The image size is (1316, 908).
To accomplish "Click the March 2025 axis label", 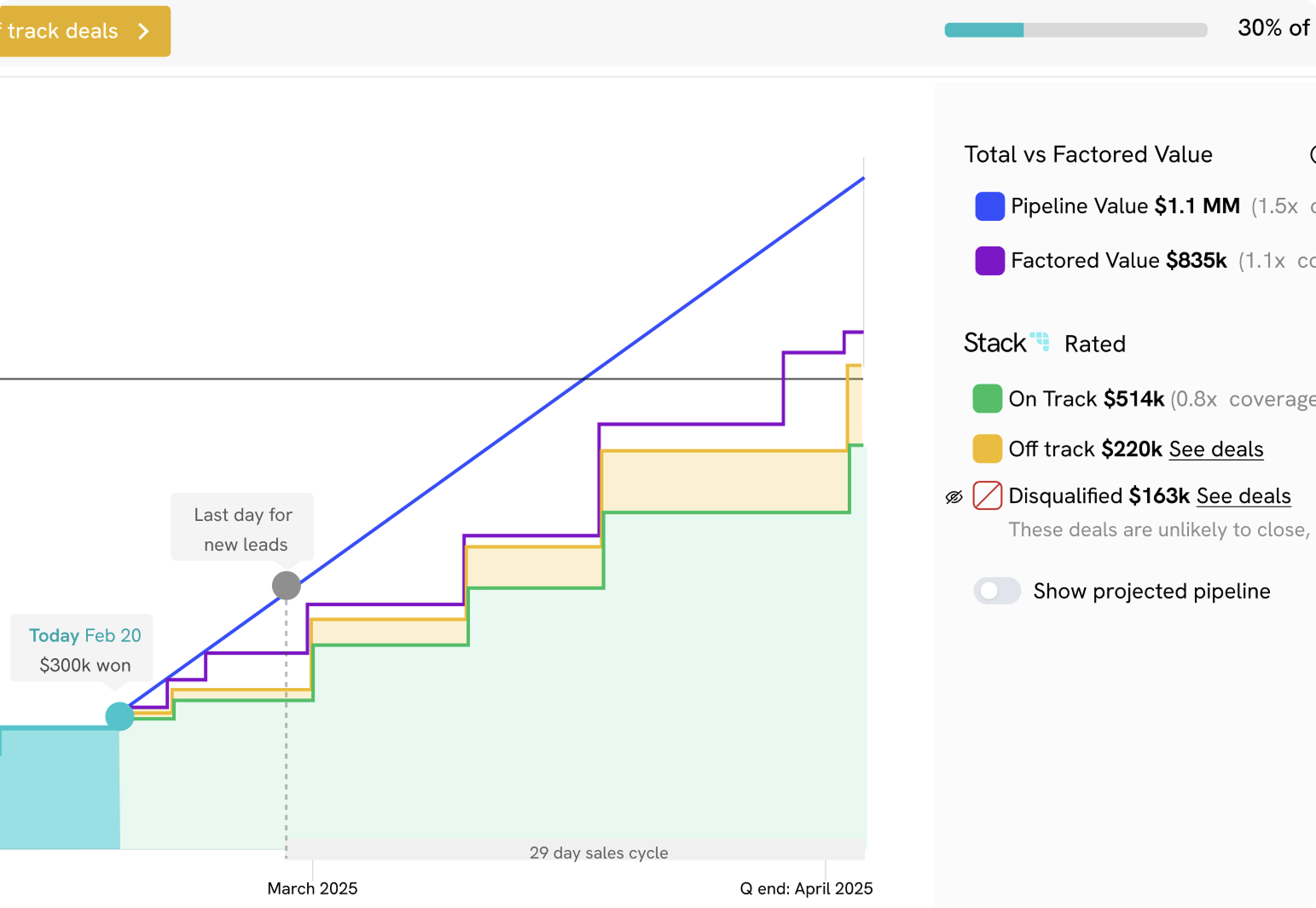I will 312,888.
